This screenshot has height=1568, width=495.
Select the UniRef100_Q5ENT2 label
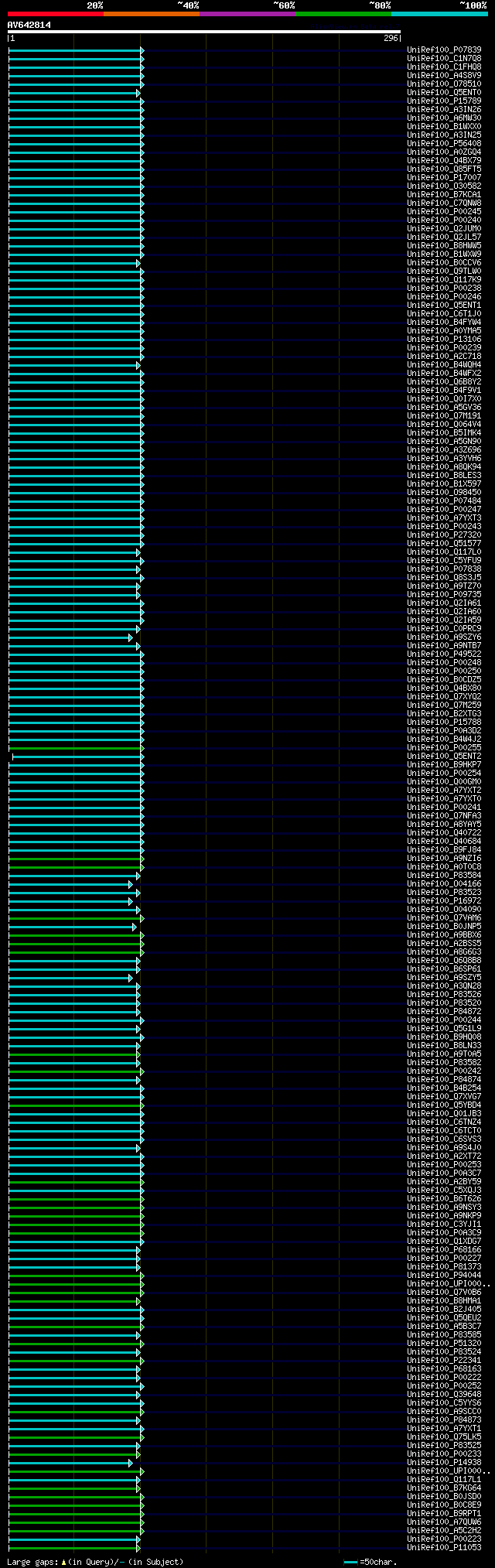click(444, 756)
